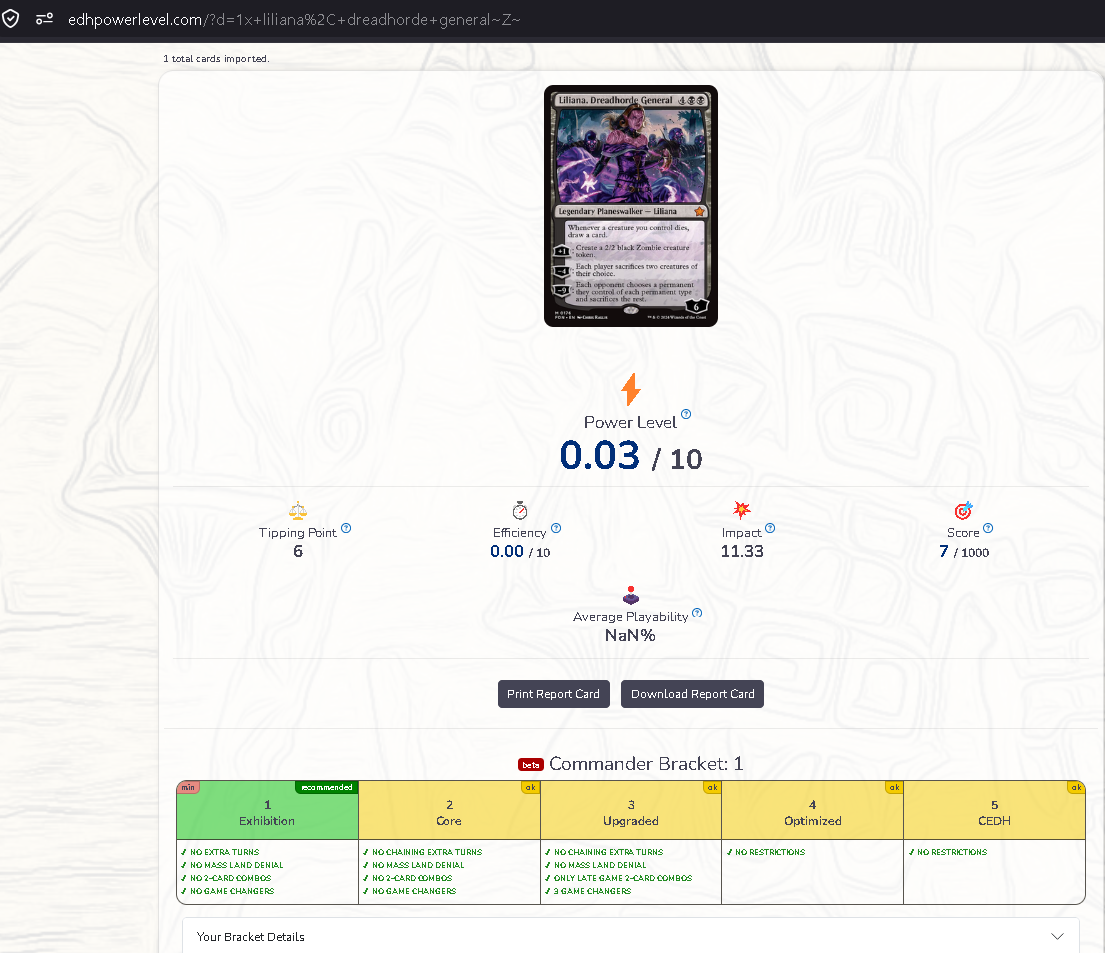Expand Your Bracket Details chevron

pos(1057,936)
